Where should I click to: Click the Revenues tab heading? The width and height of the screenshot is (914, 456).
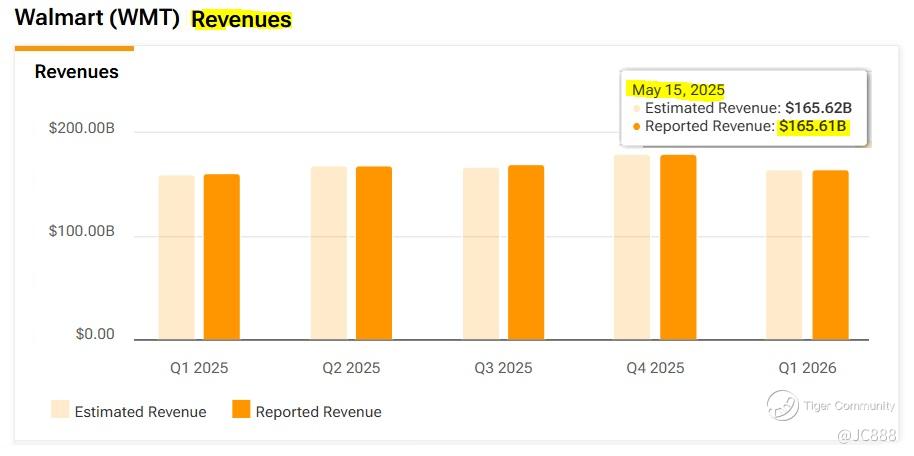(x=76, y=71)
